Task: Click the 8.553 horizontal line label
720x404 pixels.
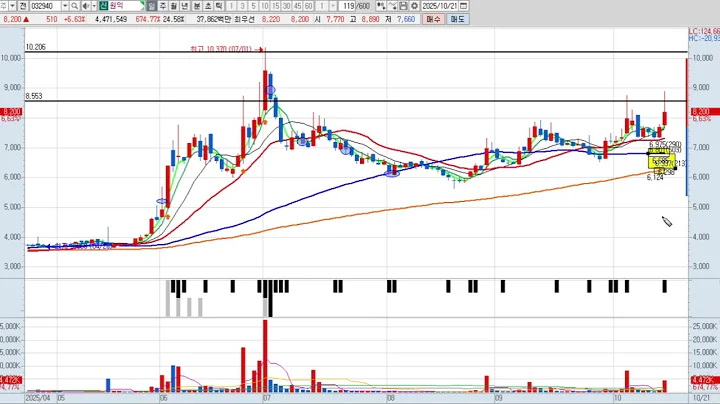Action: click(34, 96)
